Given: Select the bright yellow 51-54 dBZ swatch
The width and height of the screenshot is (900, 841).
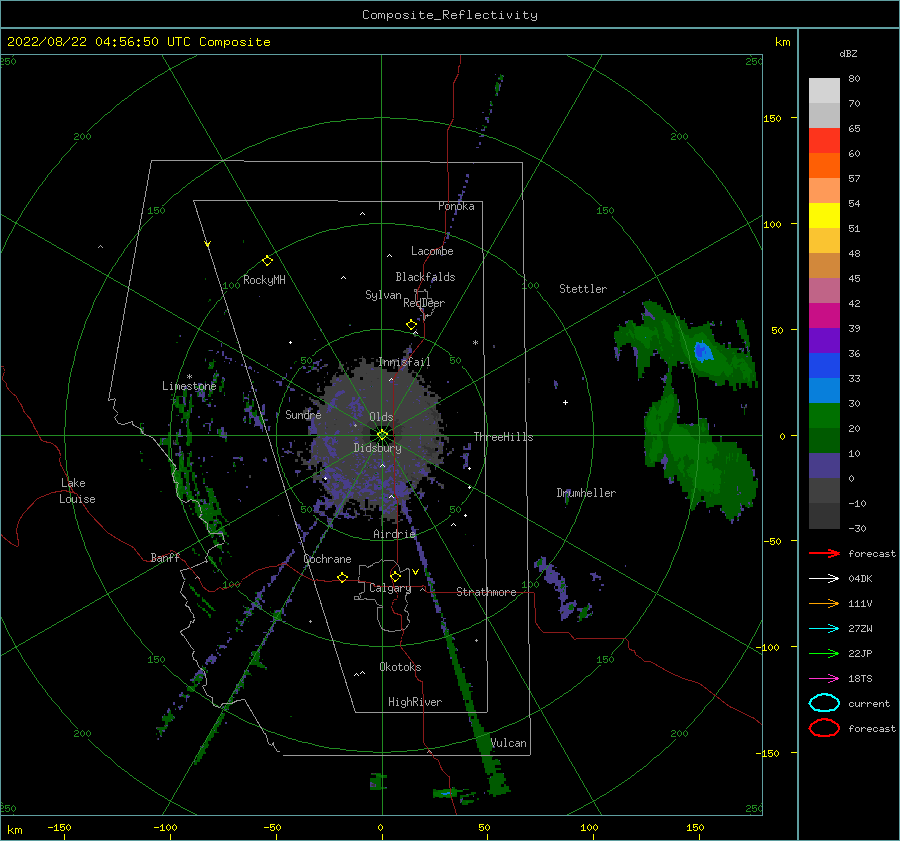Looking at the screenshot, I should [824, 215].
